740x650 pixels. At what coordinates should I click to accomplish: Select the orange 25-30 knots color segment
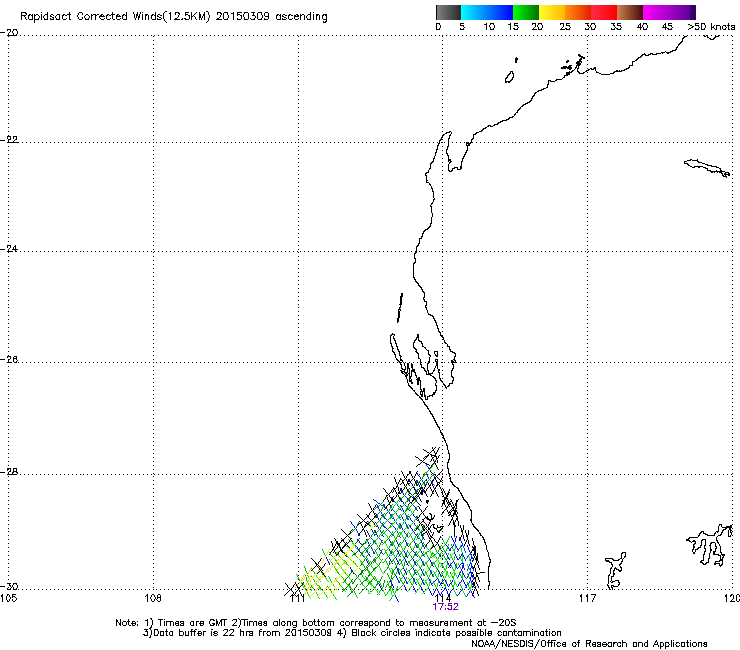pos(578,12)
